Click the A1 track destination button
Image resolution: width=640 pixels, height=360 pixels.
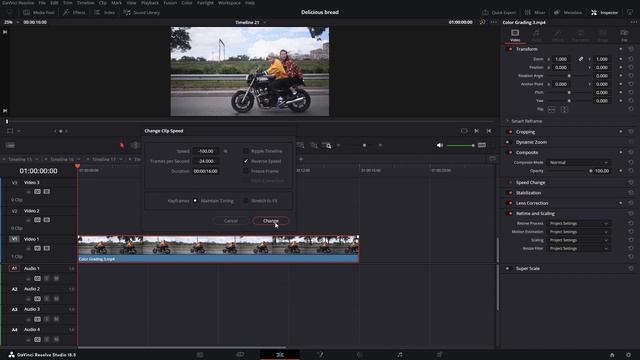pos(14,268)
